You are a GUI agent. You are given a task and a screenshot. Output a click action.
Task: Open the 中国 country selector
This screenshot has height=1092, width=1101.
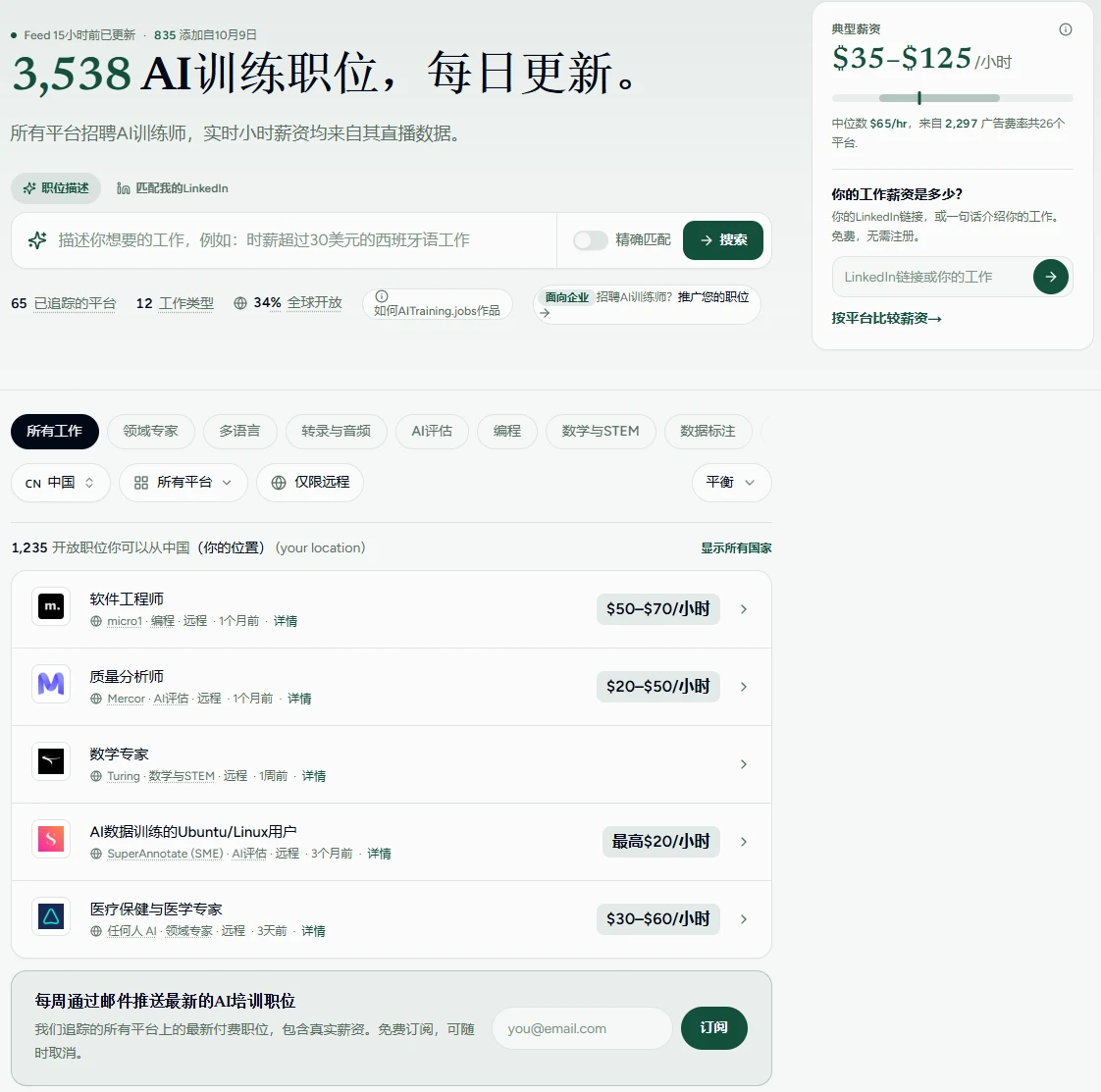point(61,483)
